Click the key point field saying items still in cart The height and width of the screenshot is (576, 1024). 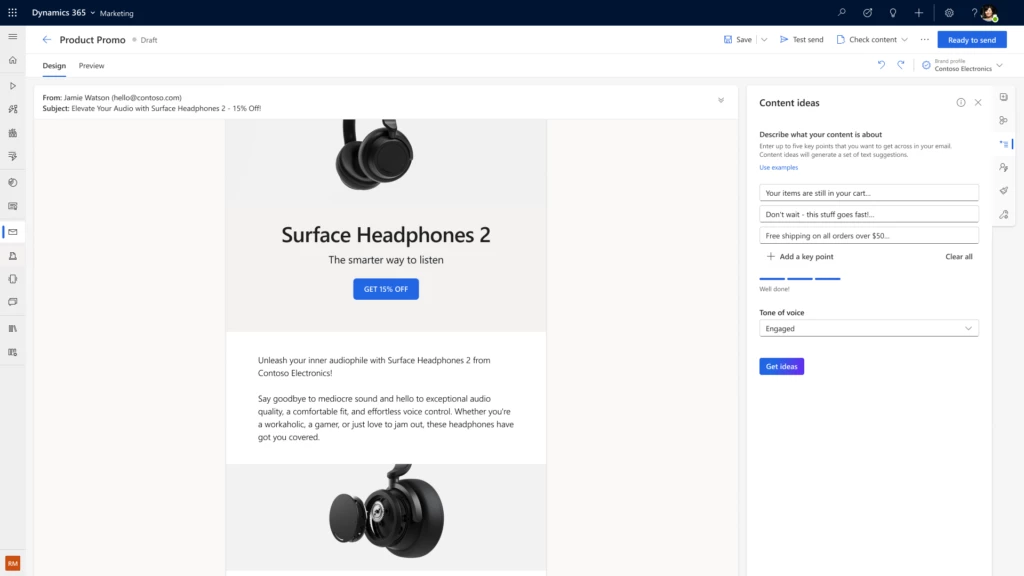[868, 192]
